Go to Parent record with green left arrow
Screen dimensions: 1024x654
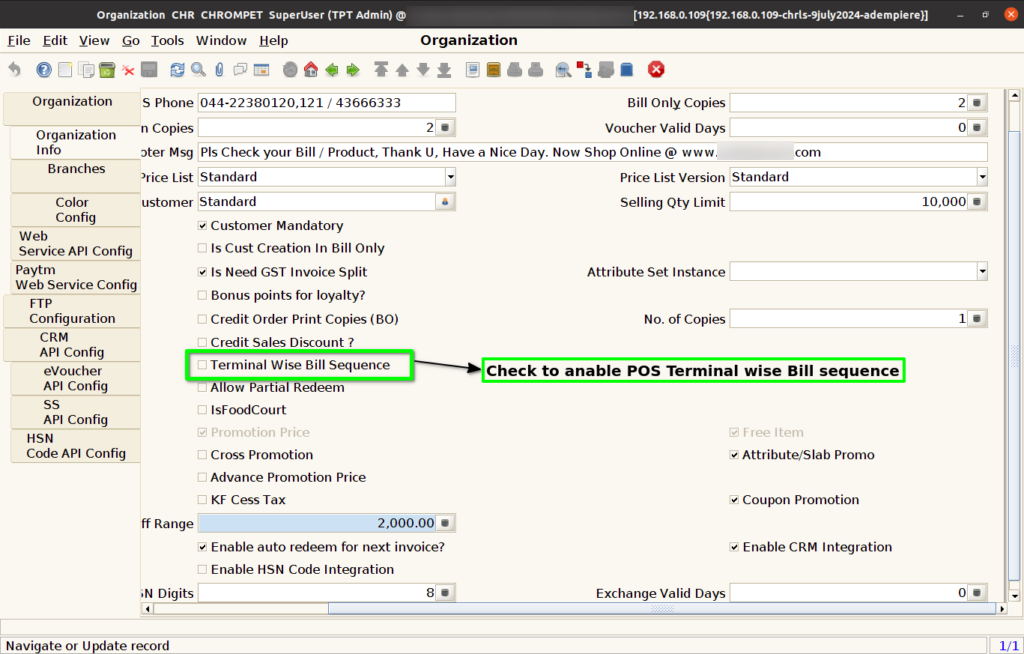click(332, 69)
